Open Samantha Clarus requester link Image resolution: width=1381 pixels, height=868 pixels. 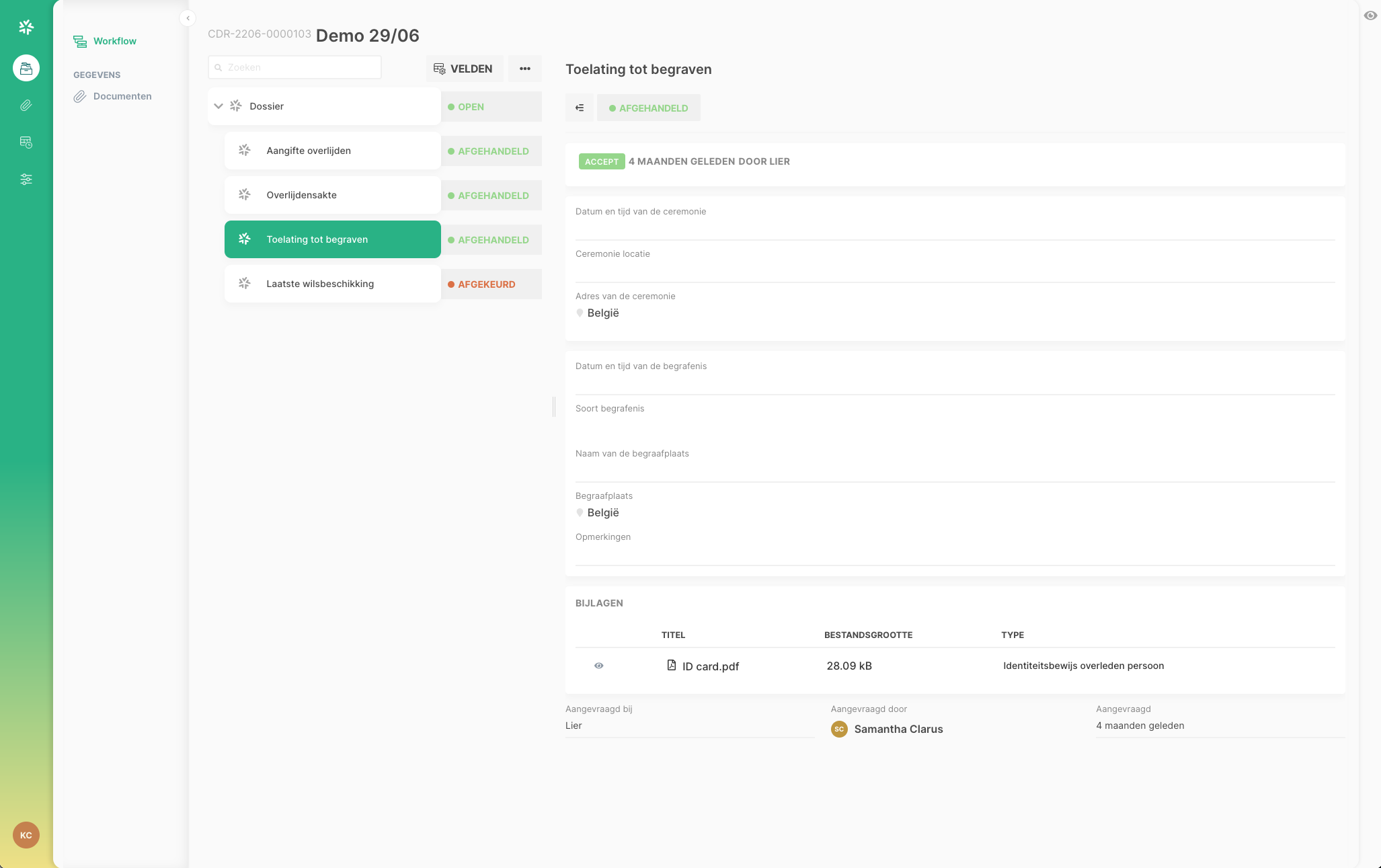[x=898, y=729]
